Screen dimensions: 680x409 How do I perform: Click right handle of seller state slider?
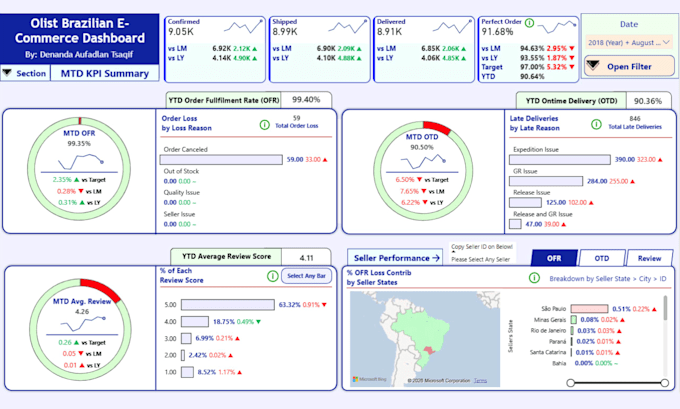pos(664,383)
